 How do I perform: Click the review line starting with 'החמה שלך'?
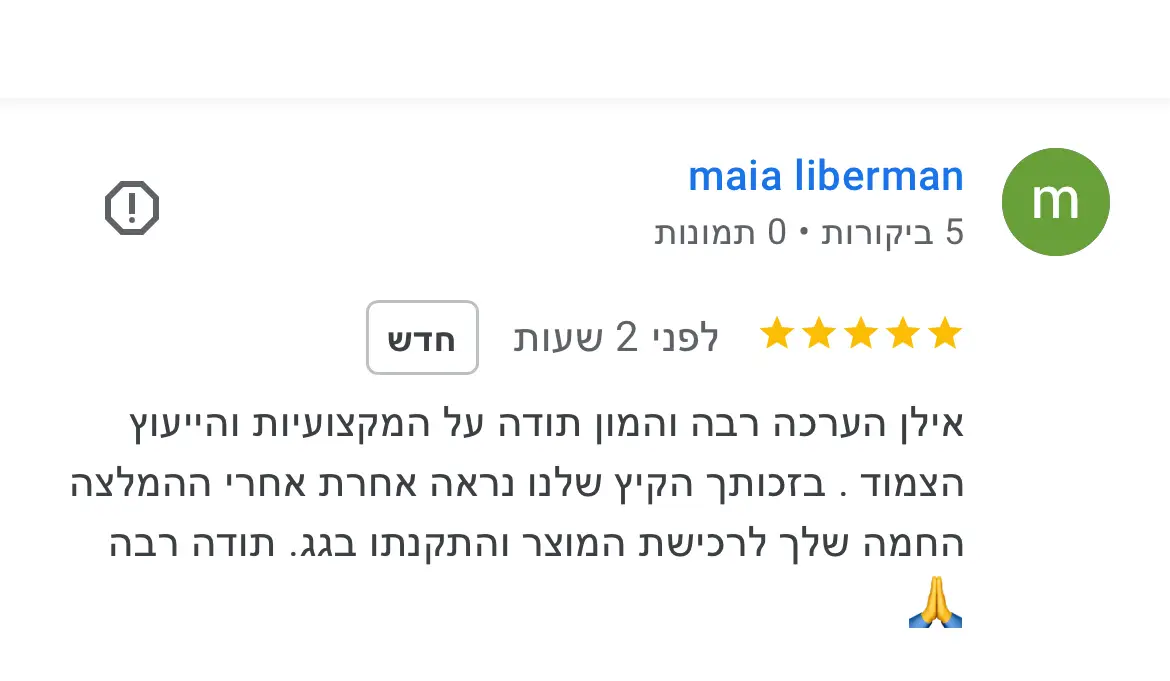(536, 544)
